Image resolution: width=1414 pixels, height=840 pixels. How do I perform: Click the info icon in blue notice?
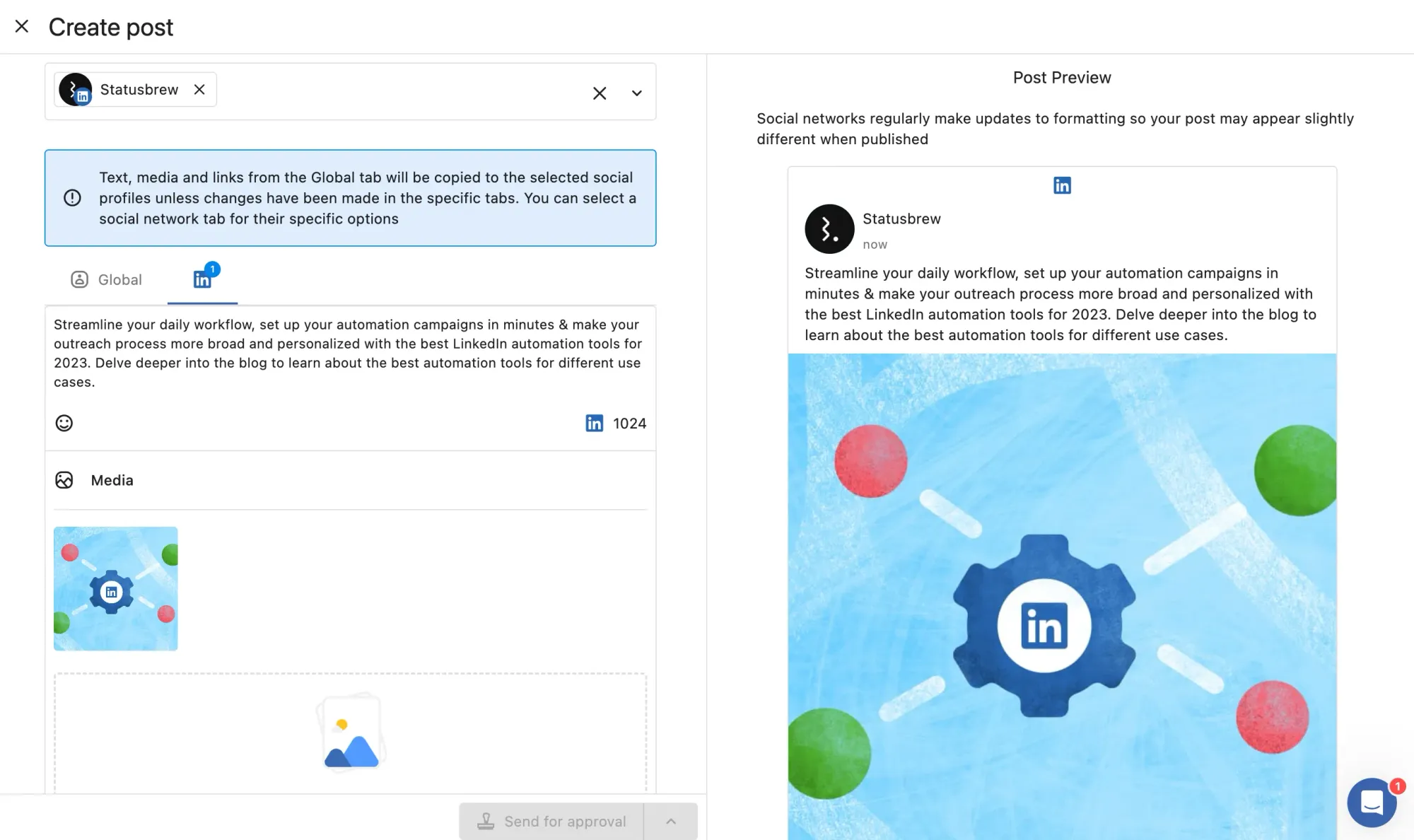click(x=72, y=198)
